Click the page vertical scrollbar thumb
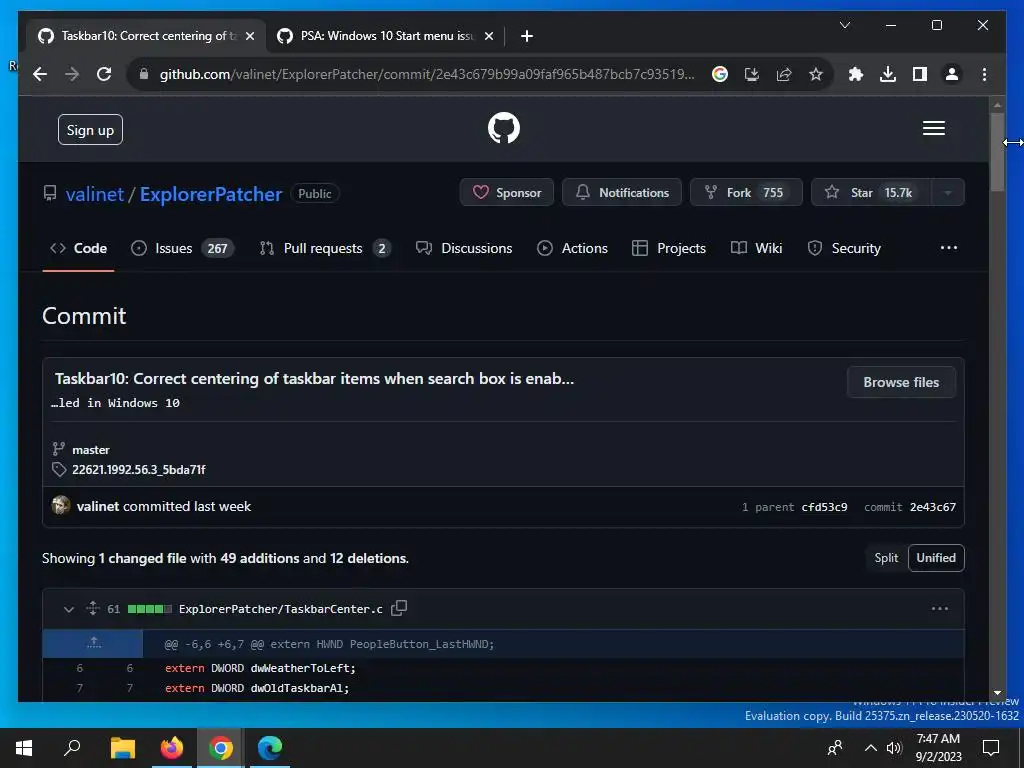 (997, 152)
